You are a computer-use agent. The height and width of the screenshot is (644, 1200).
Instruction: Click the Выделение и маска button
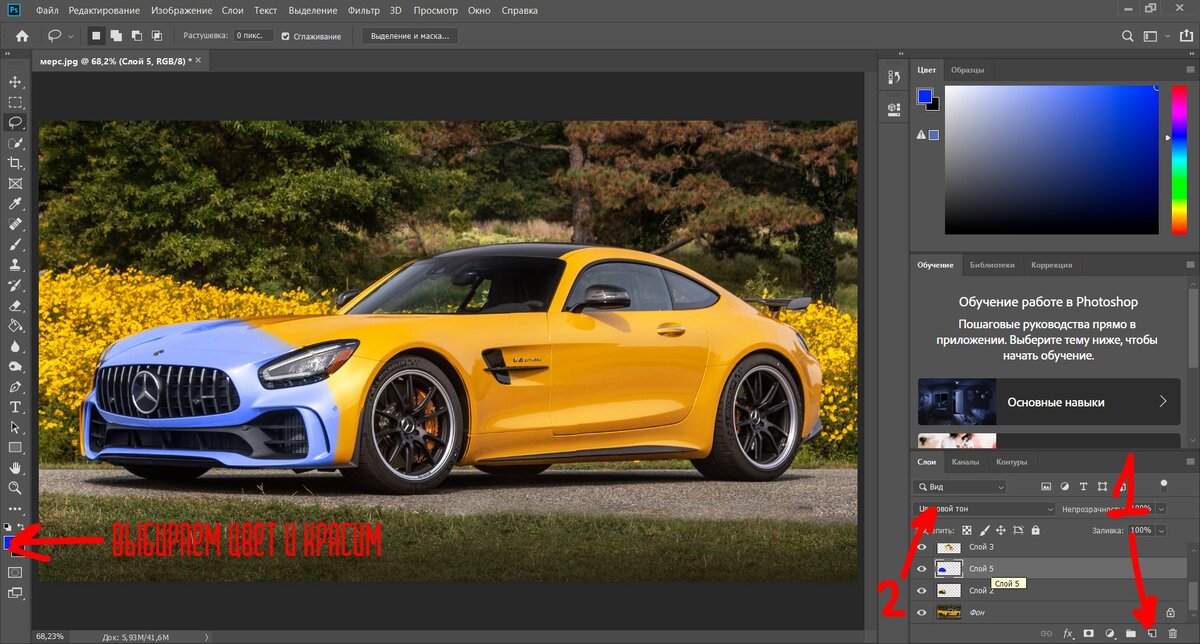409,36
